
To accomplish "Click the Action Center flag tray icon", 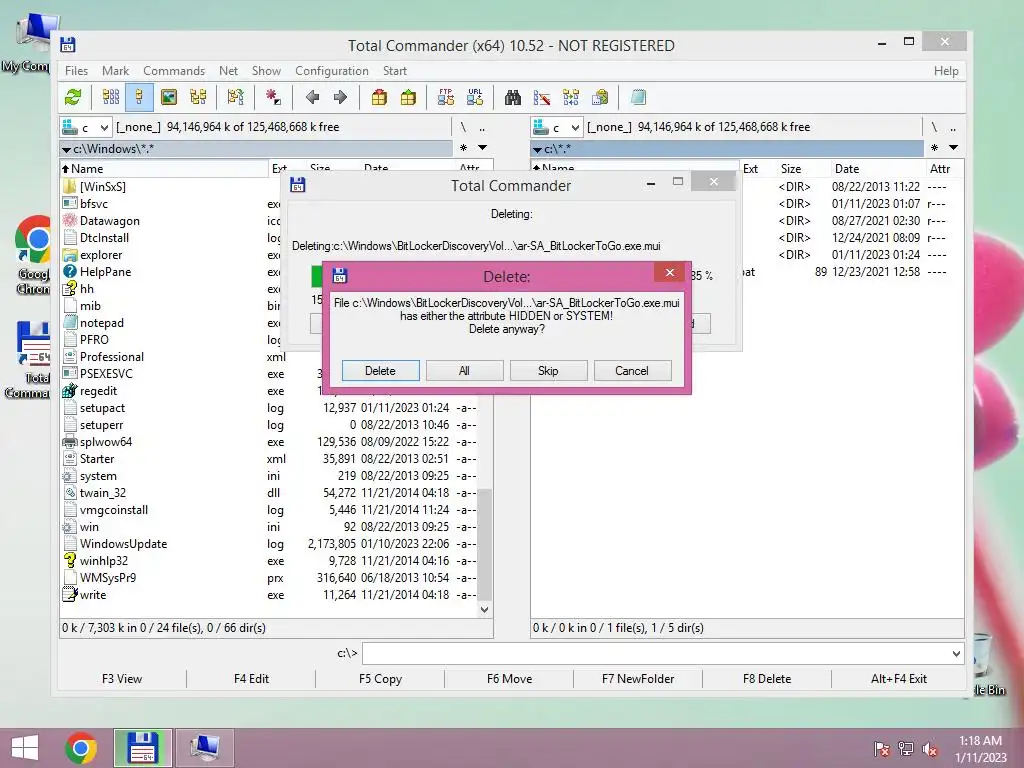I will click(882, 749).
